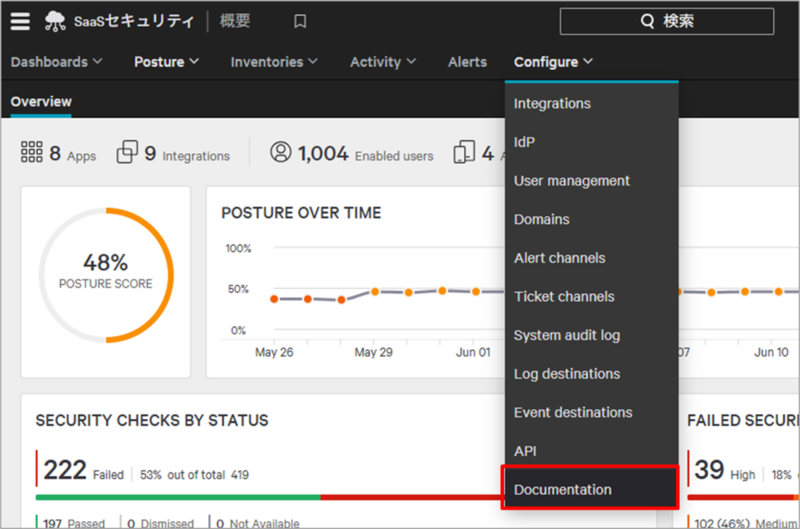
Task: Expand the Posture dropdown
Action: tap(166, 62)
